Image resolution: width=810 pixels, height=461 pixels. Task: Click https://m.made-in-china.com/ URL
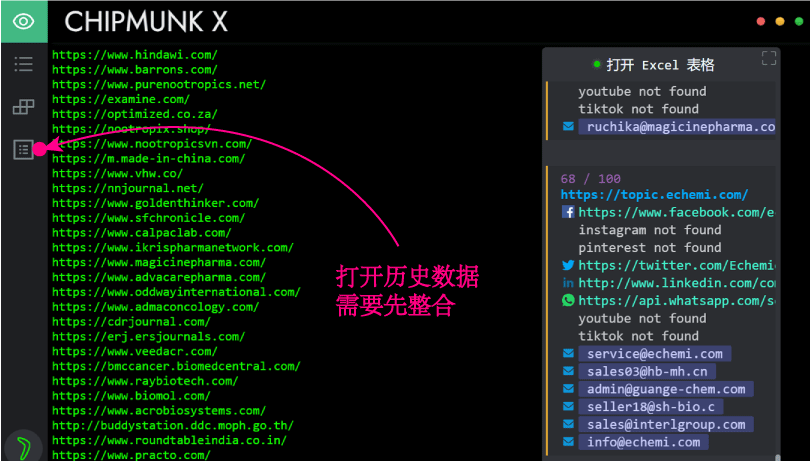[x=149, y=158]
